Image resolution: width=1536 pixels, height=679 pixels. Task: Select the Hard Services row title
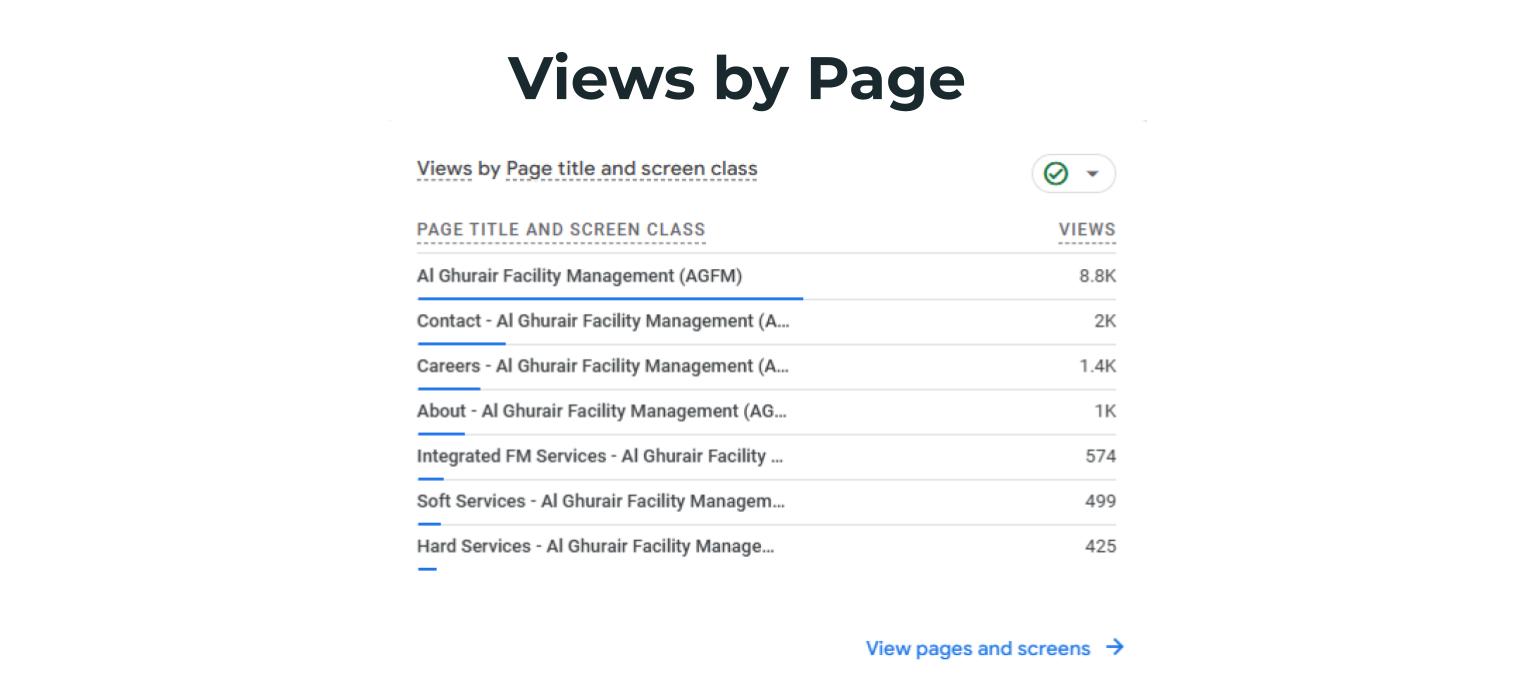pyautogui.click(x=595, y=546)
